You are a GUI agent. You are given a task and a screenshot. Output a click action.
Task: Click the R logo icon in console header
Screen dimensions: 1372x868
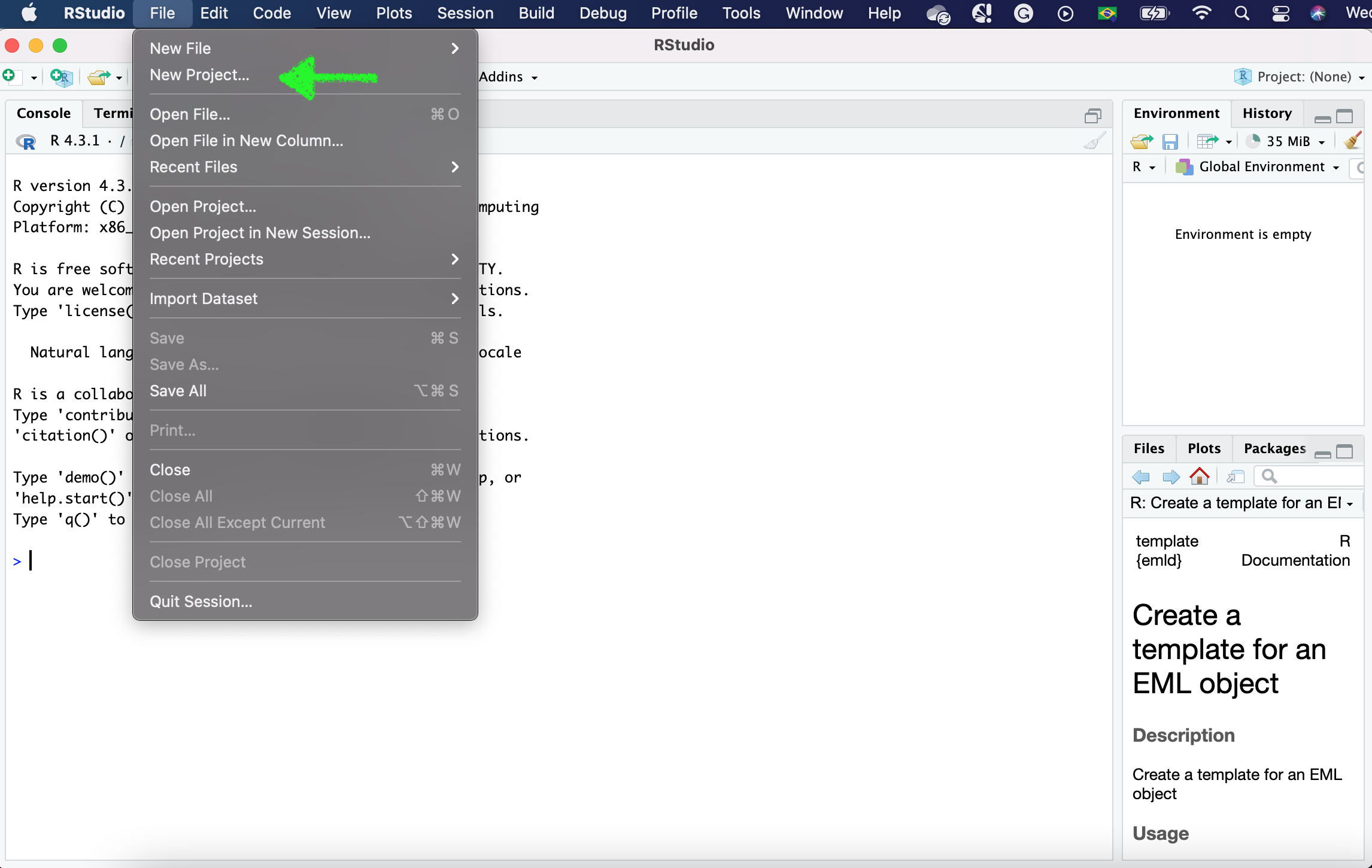(x=26, y=141)
